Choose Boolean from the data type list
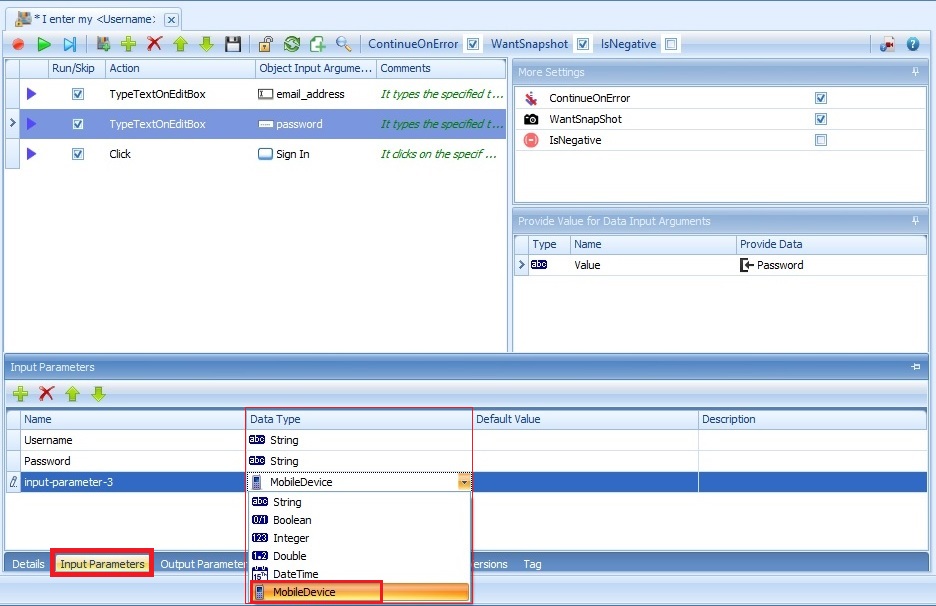Viewport: 936px width, 606px height. click(359, 520)
